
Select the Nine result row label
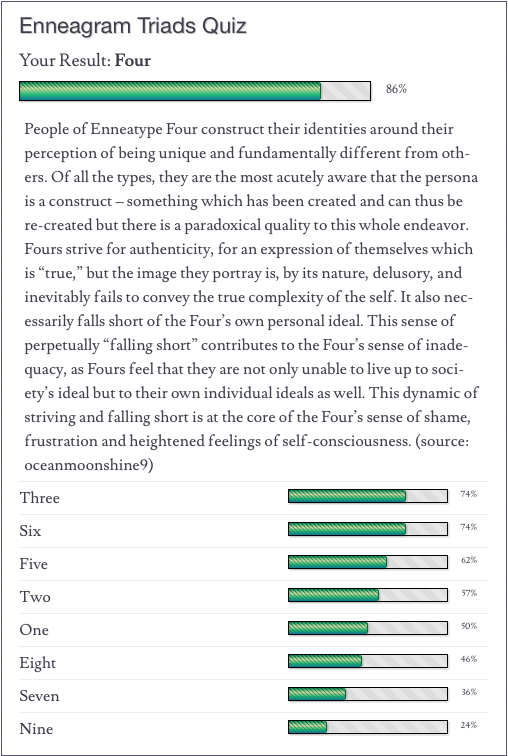(x=36, y=729)
